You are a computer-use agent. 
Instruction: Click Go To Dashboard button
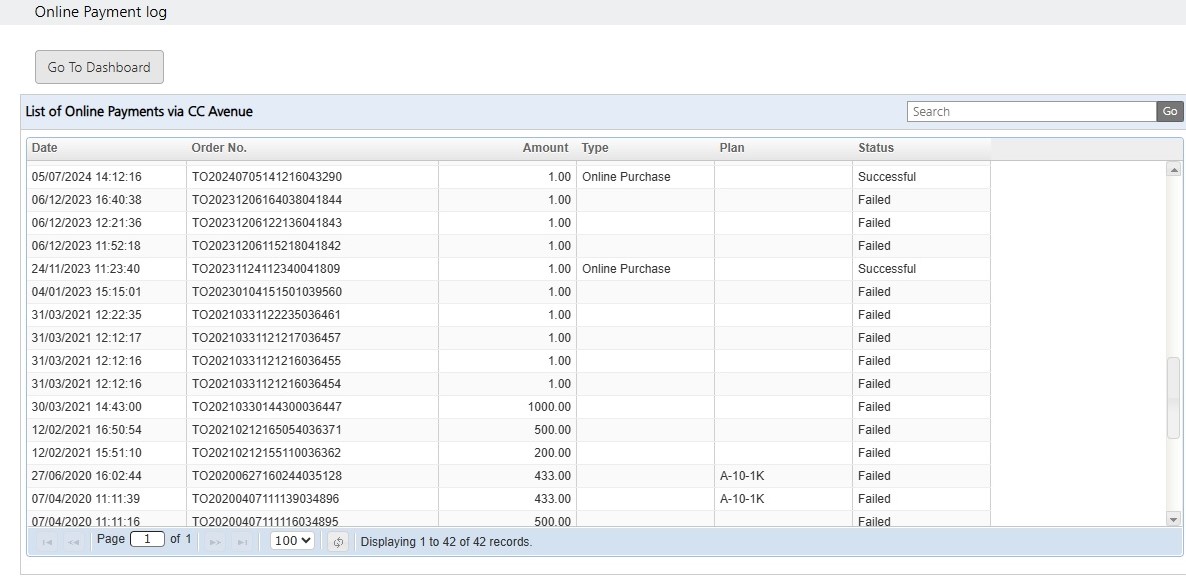click(x=99, y=67)
